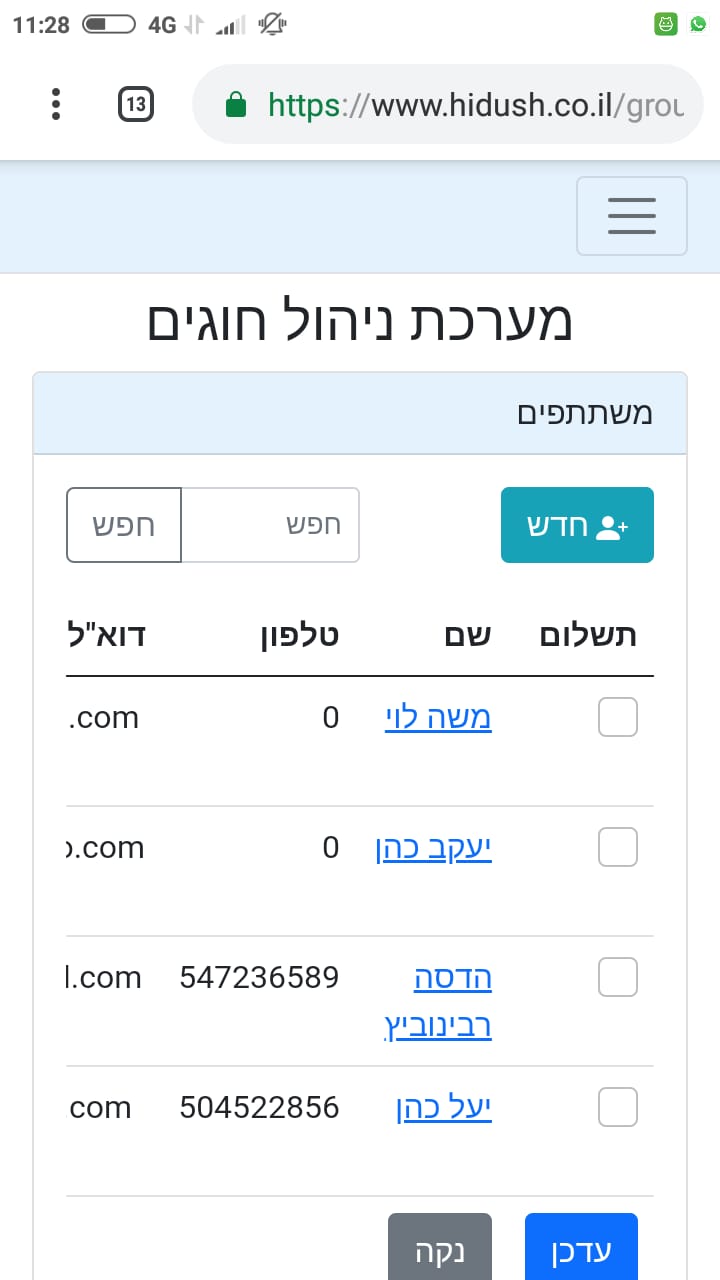Open participant link יעל כהן

444,1107
